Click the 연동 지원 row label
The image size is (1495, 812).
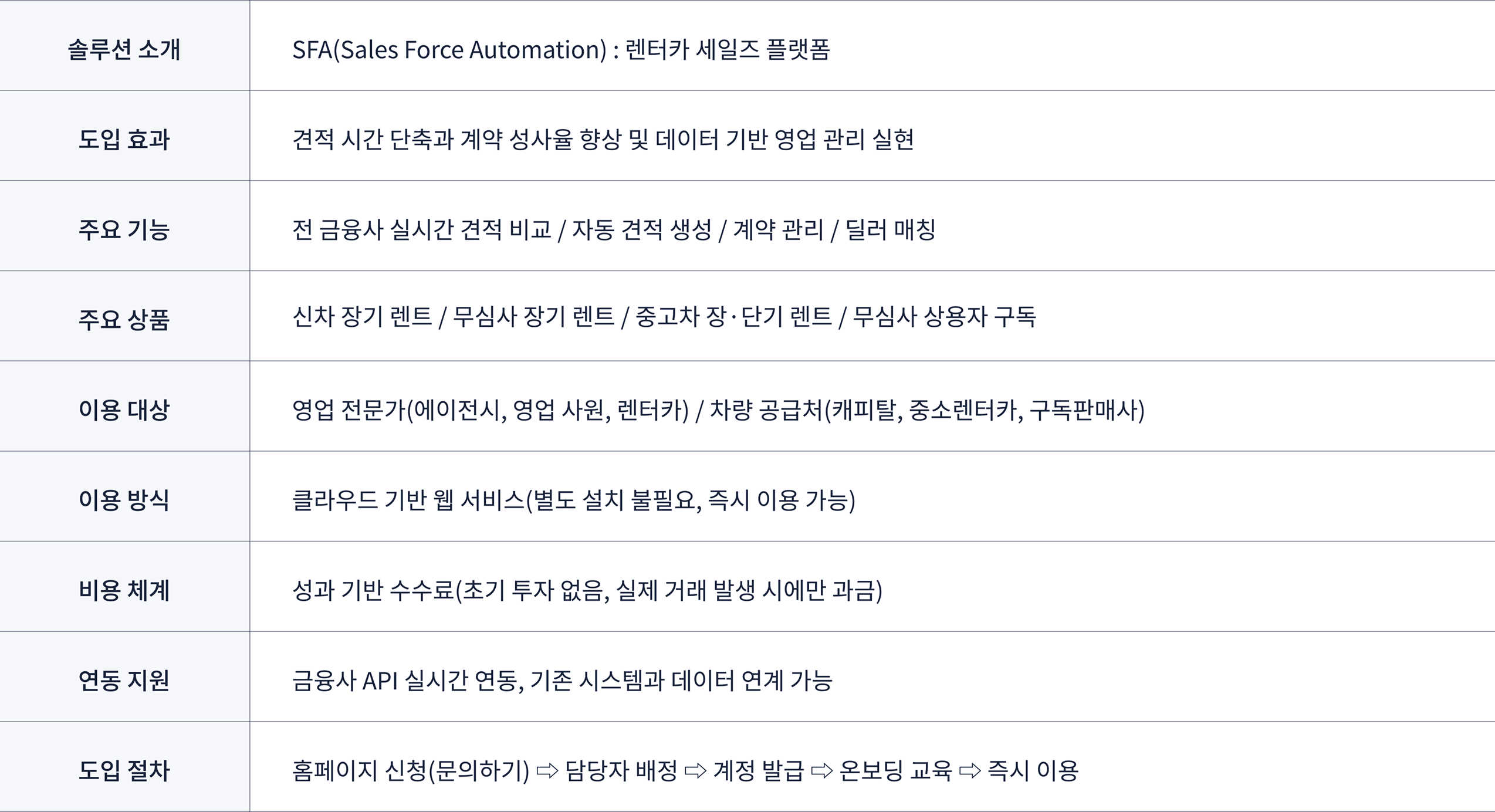pyautogui.click(x=124, y=680)
